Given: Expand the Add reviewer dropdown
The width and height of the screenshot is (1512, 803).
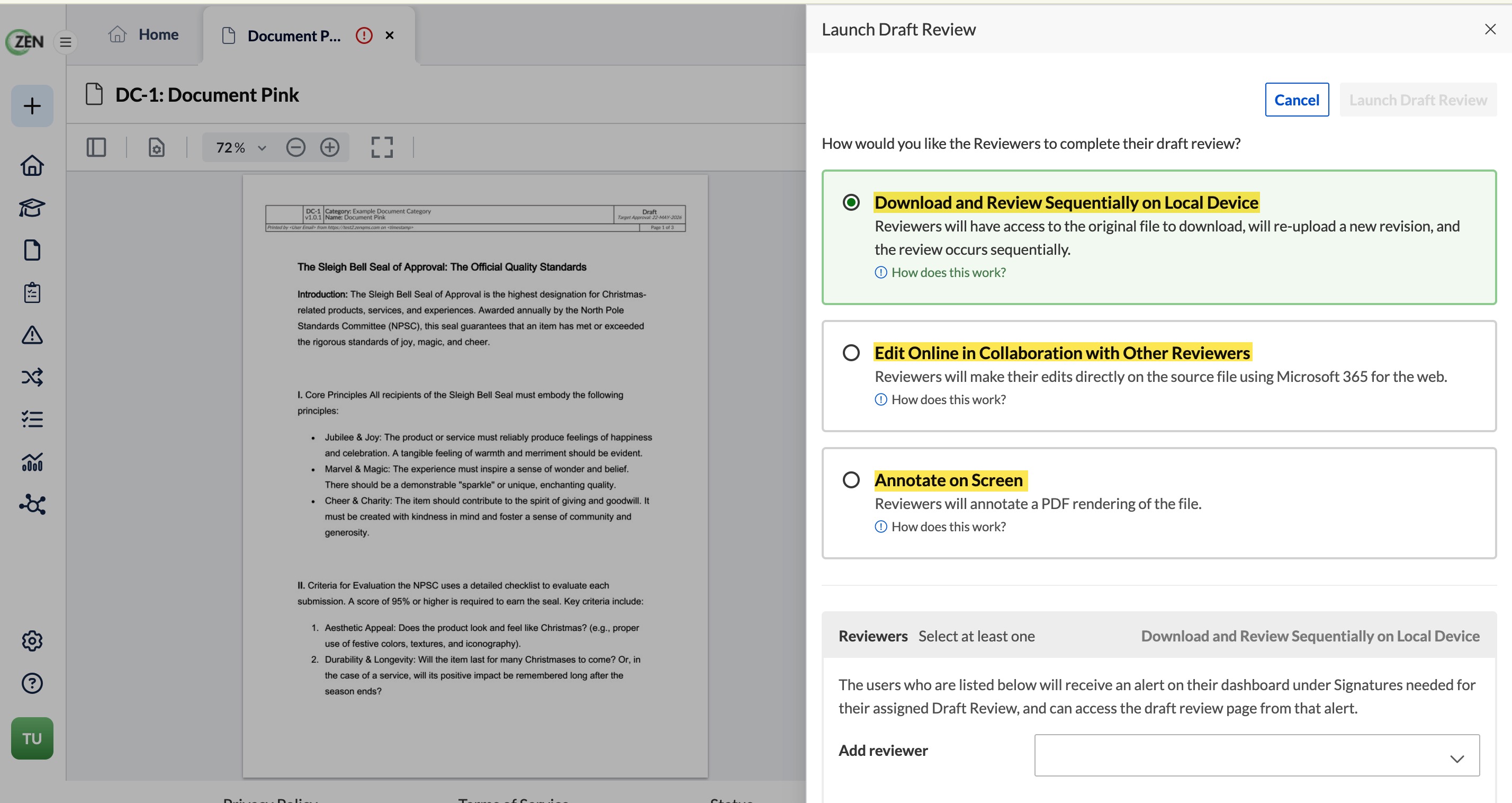Looking at the screenshot, I should (x=1257, y=755).
